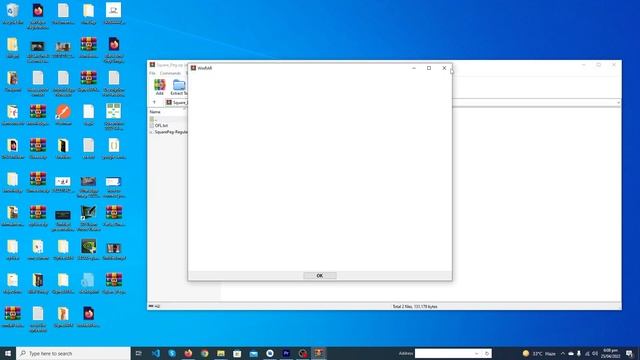Expand the taskbar Address toolbar dropdown
The image size is (640, 360).
point(477,353)
